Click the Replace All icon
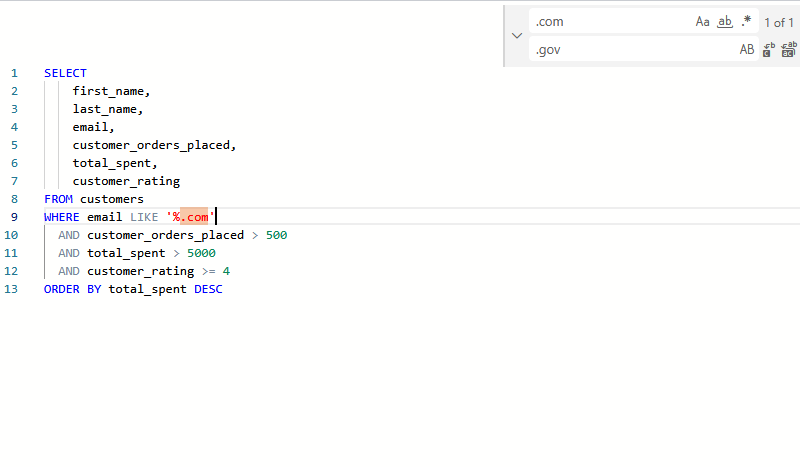 click(x=789, y=50)
